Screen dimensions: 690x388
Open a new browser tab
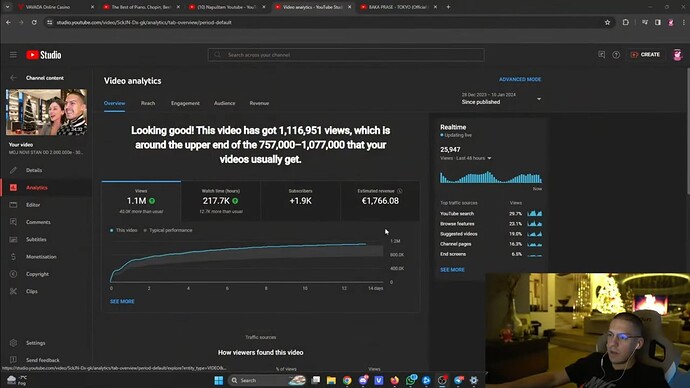[x=448, y=7]
